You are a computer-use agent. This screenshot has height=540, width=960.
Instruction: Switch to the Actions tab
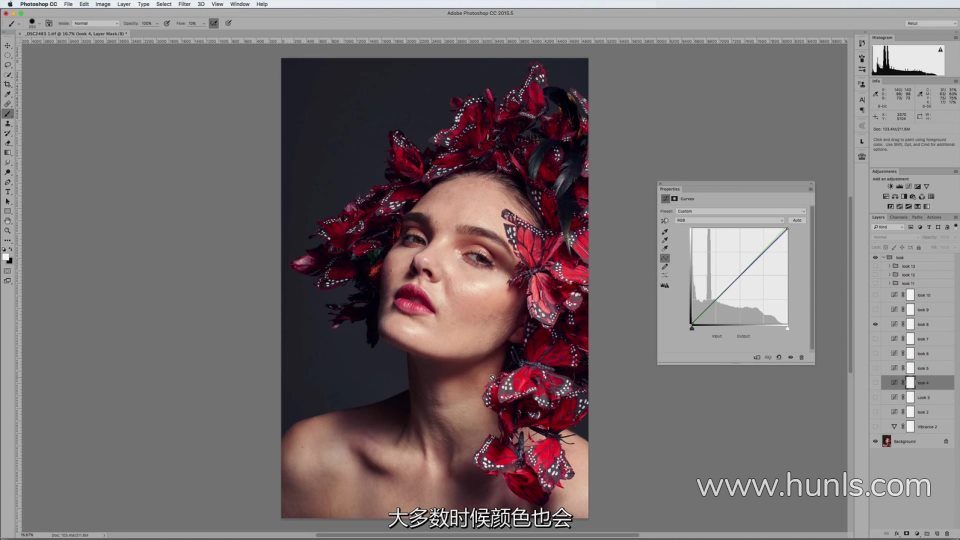pyautogui.click(x=934, y=217)
